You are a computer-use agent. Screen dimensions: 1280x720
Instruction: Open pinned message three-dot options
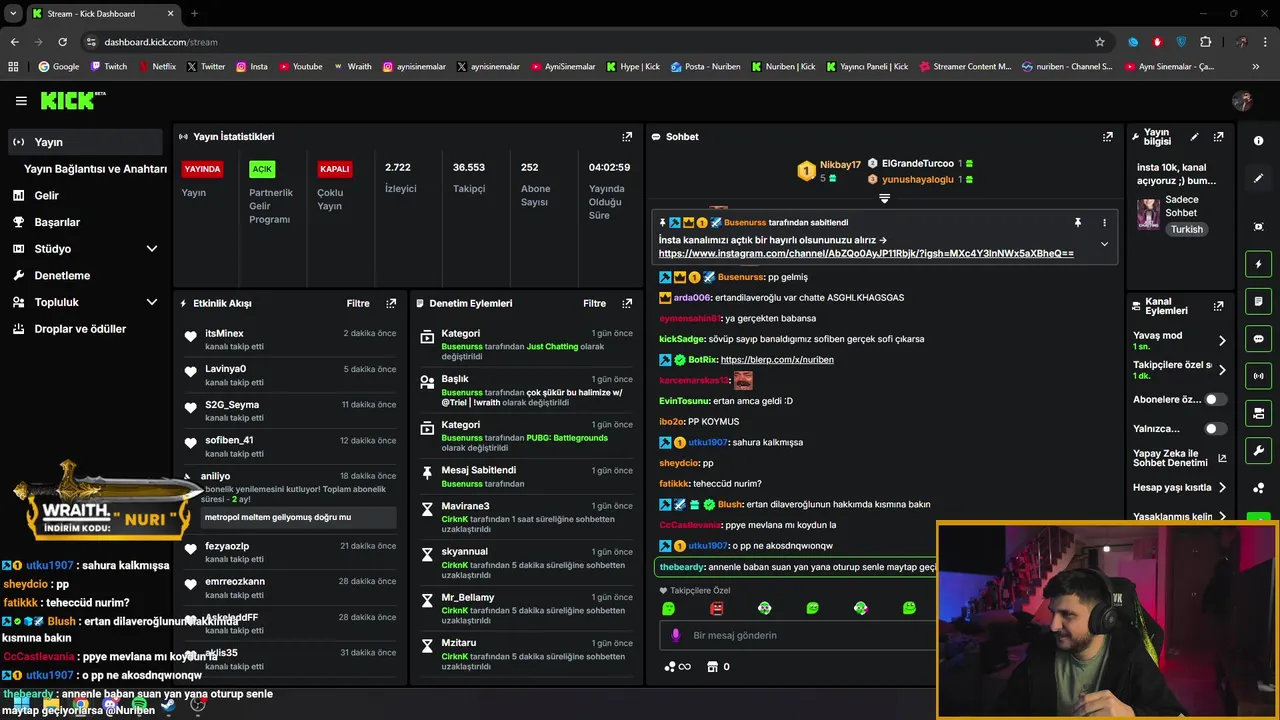[1104, 222]
